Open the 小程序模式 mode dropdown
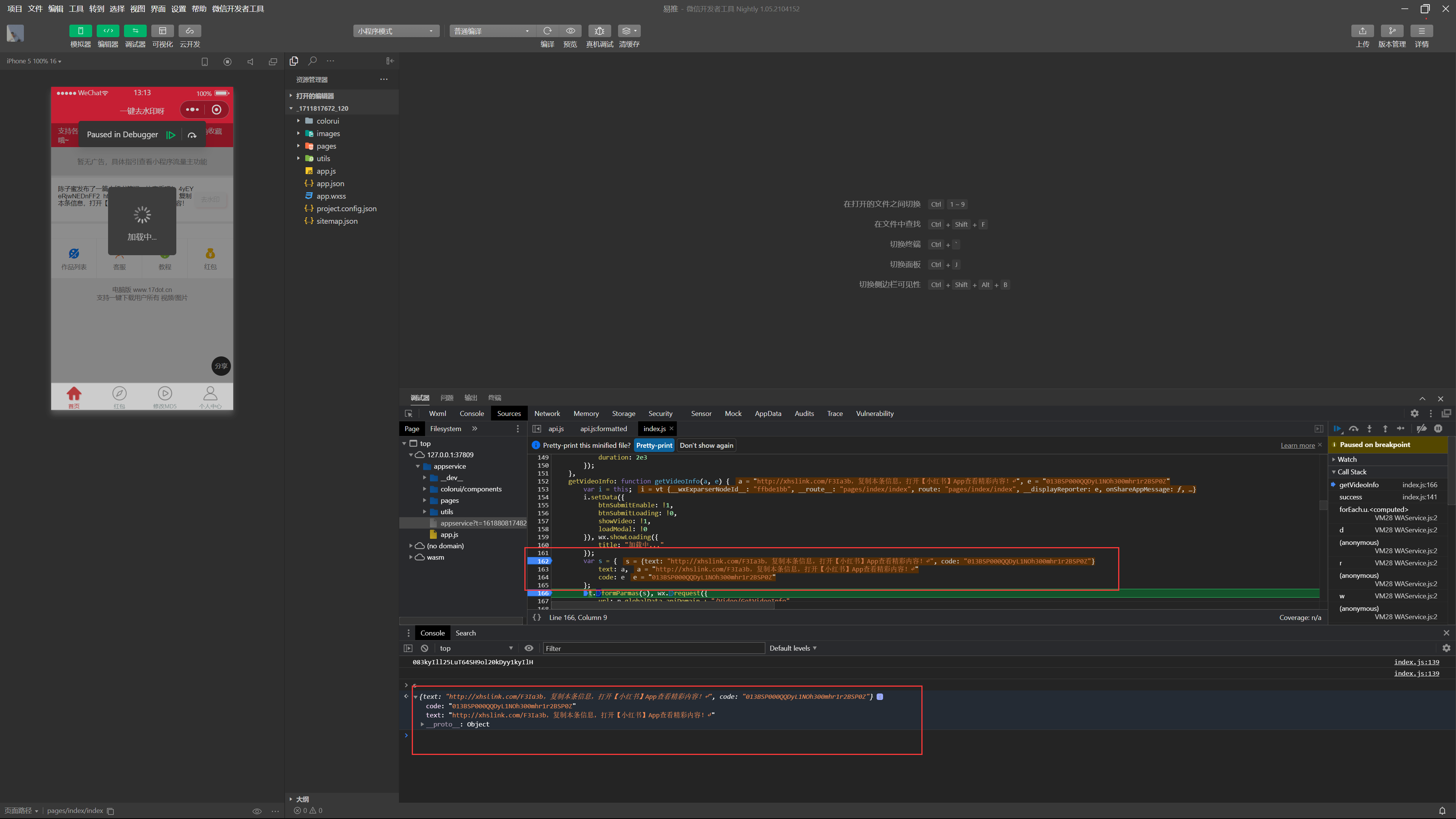 (396, 31)
